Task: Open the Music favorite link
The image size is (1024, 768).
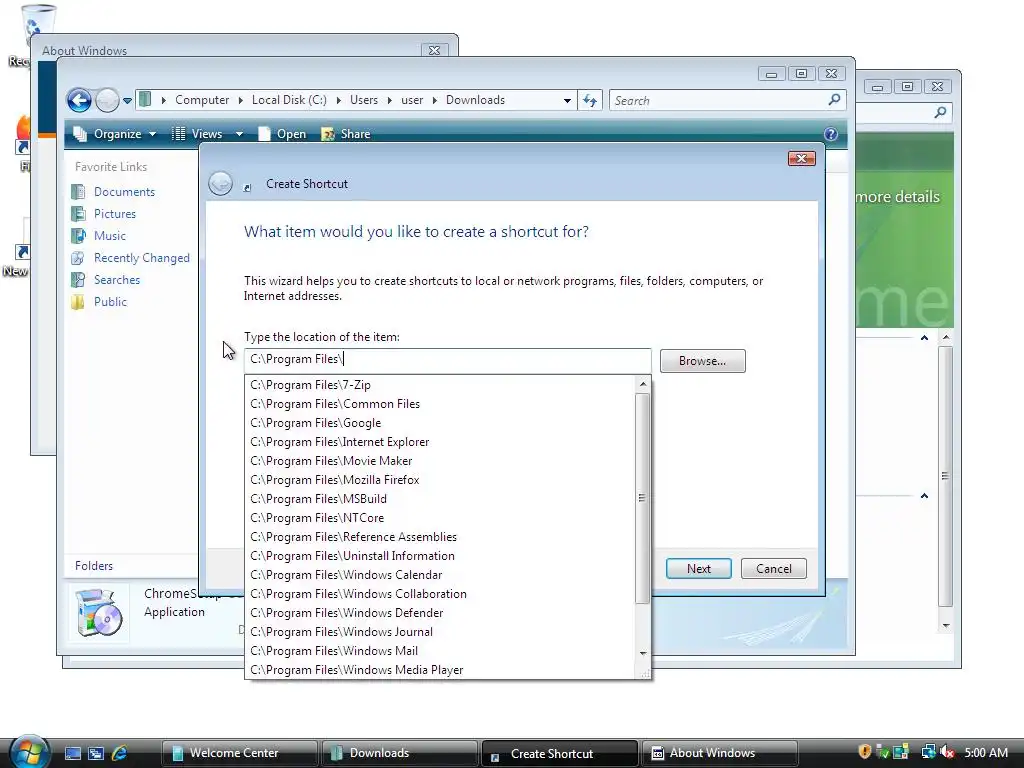Action: pos(110,236)
